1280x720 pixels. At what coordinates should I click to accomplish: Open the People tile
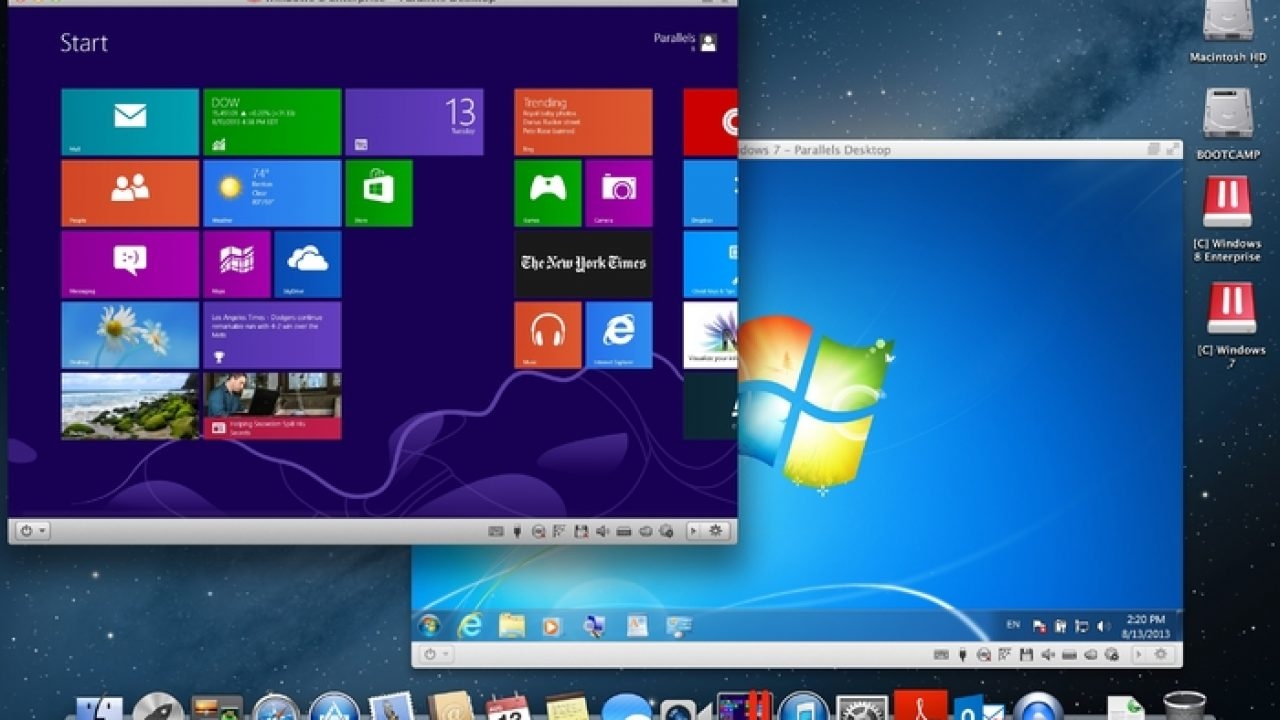[x=130, y=193]
